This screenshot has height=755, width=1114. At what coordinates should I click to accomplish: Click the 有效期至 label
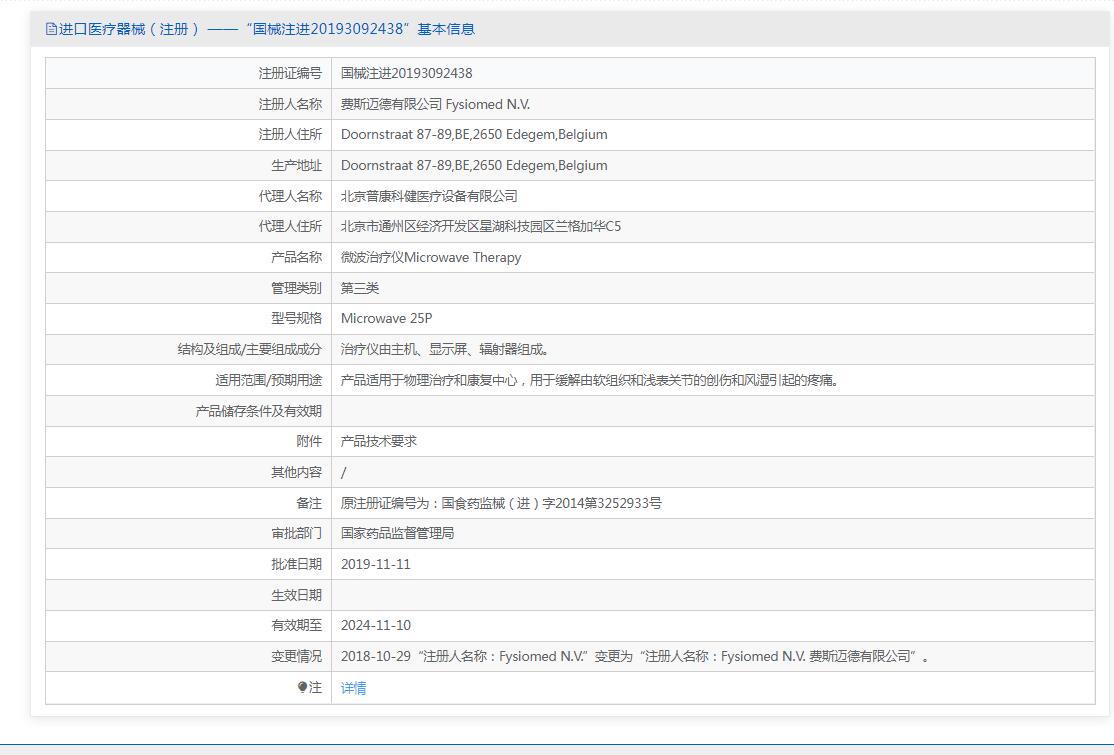(x=296, y=625)
